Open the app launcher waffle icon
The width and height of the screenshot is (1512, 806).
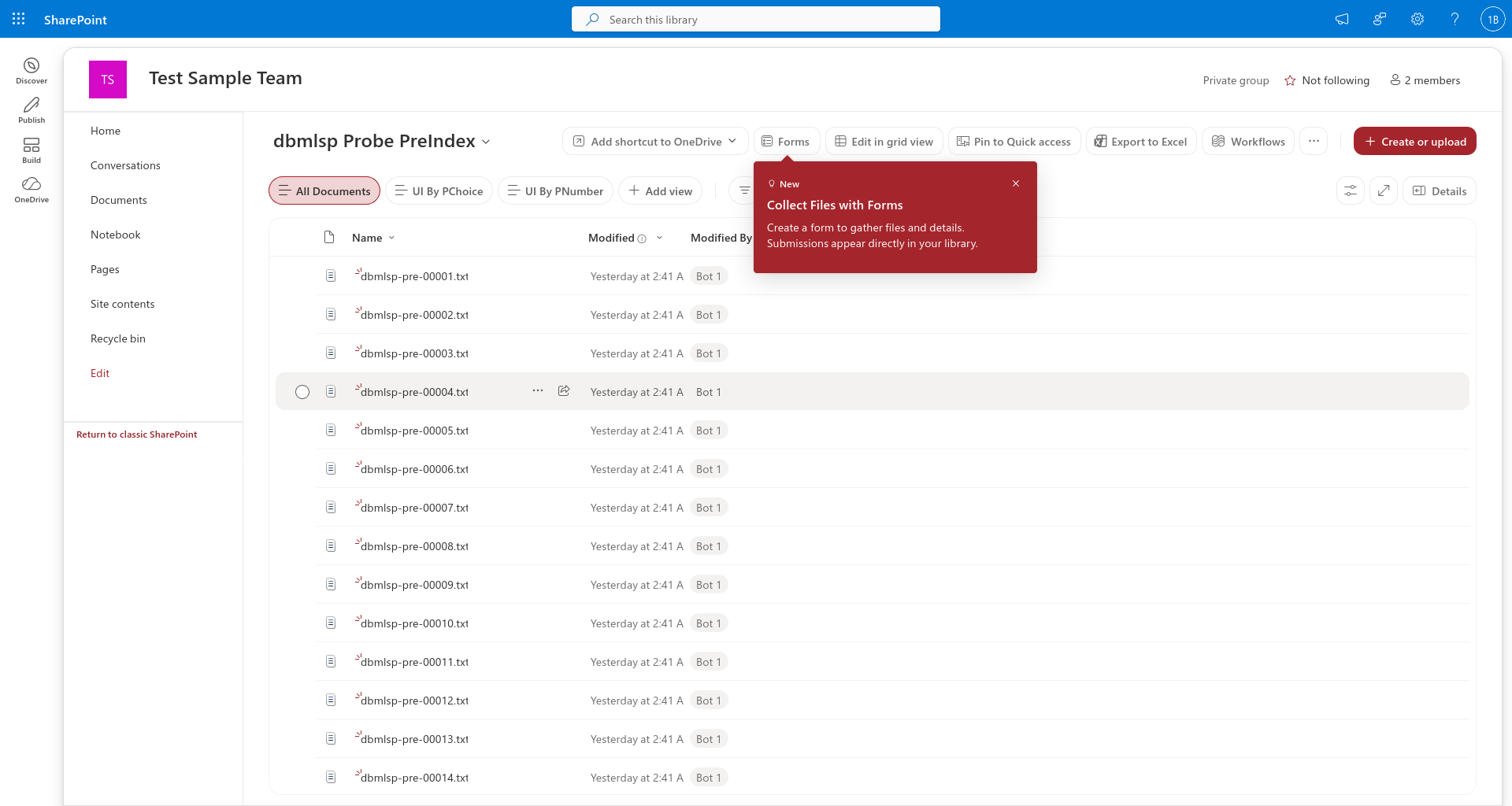click(x=19, y=19)
